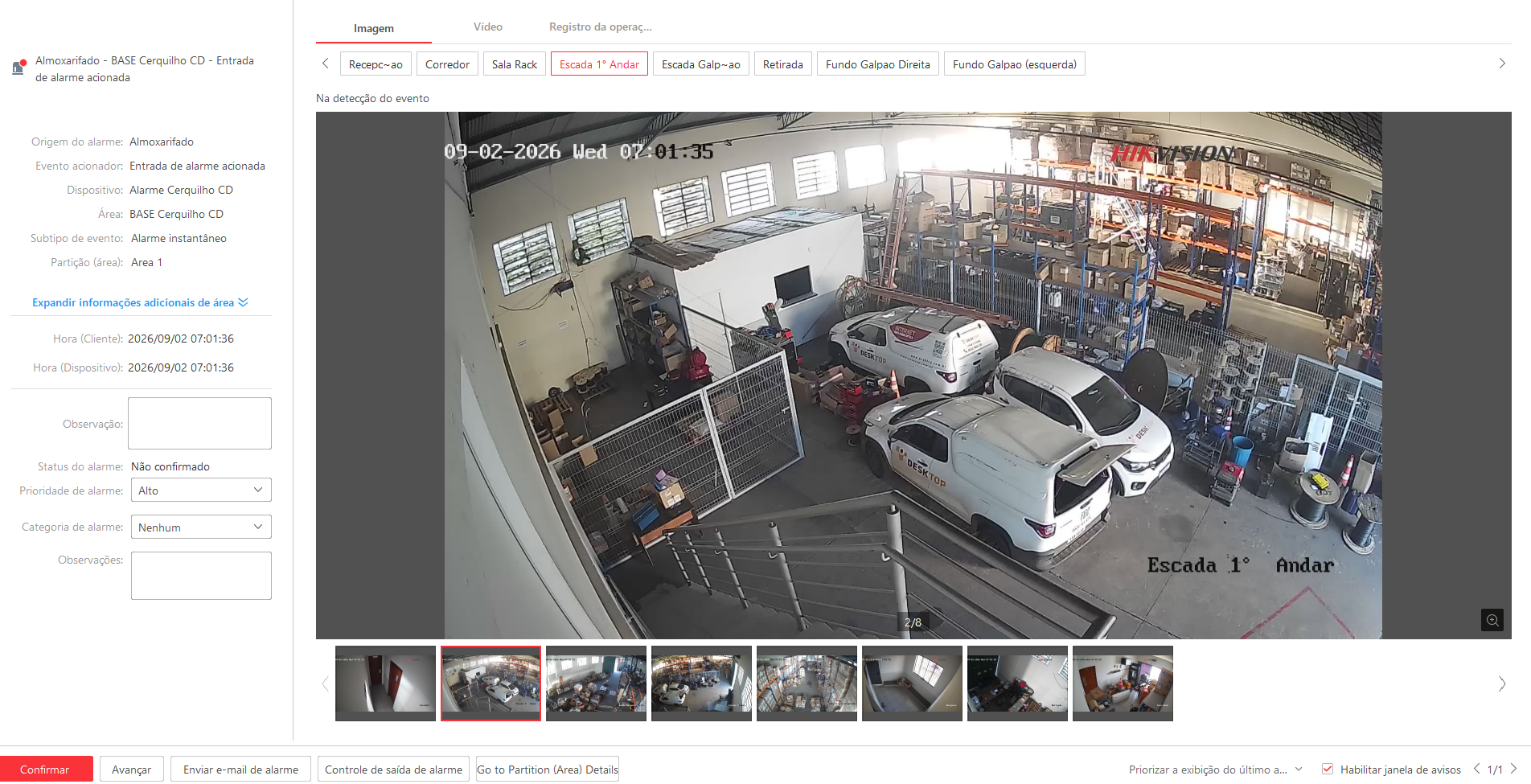The height and width of the screenshot is (784, 1531).
Task: Click Enviar e-mail de alarme button
Action: pos(240,770)
